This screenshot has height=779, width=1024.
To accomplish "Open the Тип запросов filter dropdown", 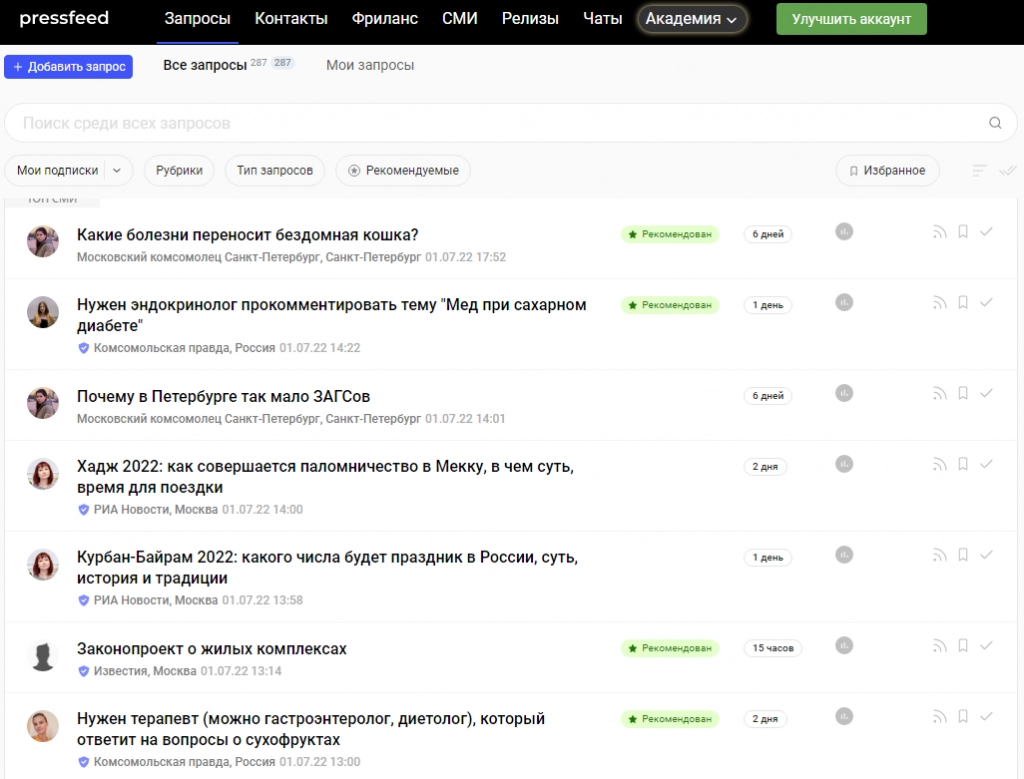I will click(274, 170).
